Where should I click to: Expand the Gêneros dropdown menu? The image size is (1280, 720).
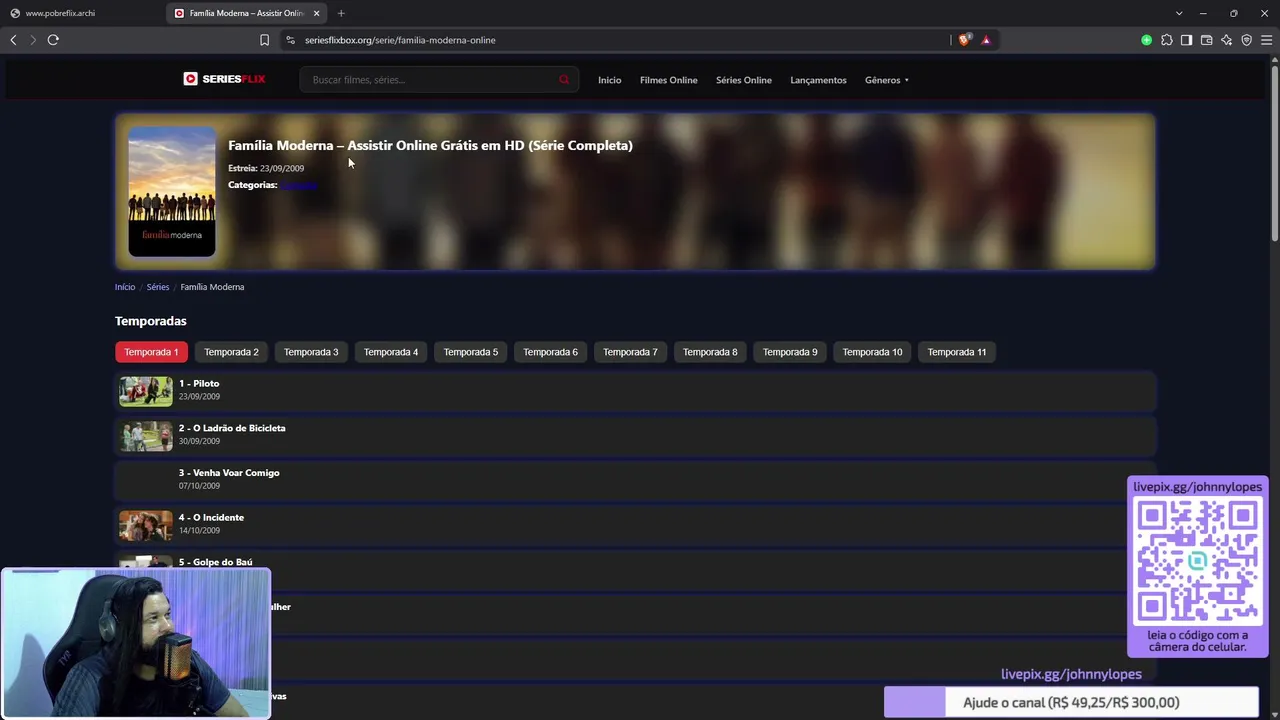pyautogui.click(x=887, y=80)
